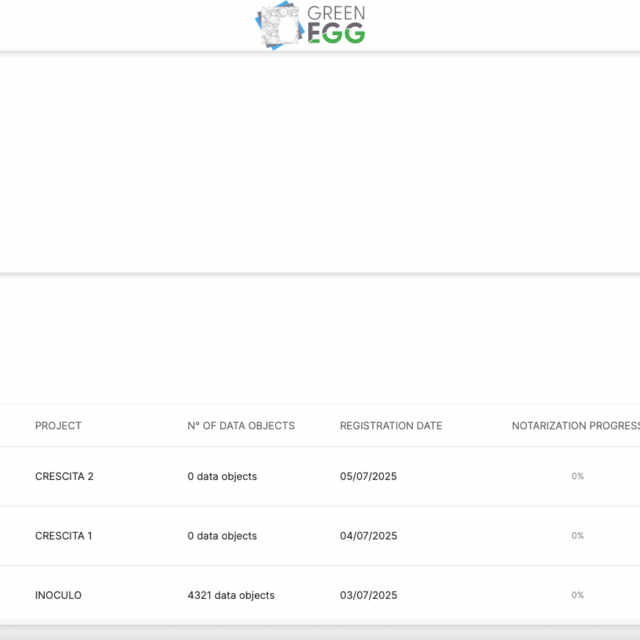Click the GREEN EGG brand text
640x640 pixels.
pyautogui.click(x=335, y=25)
